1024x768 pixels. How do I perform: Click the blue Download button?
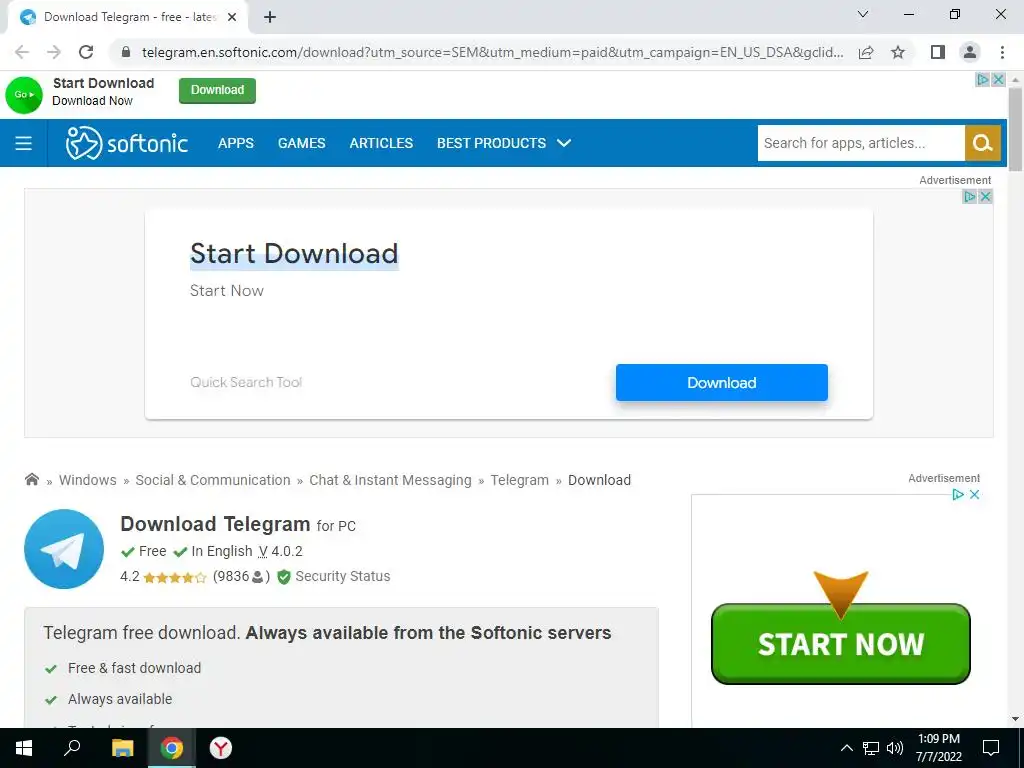722,383
